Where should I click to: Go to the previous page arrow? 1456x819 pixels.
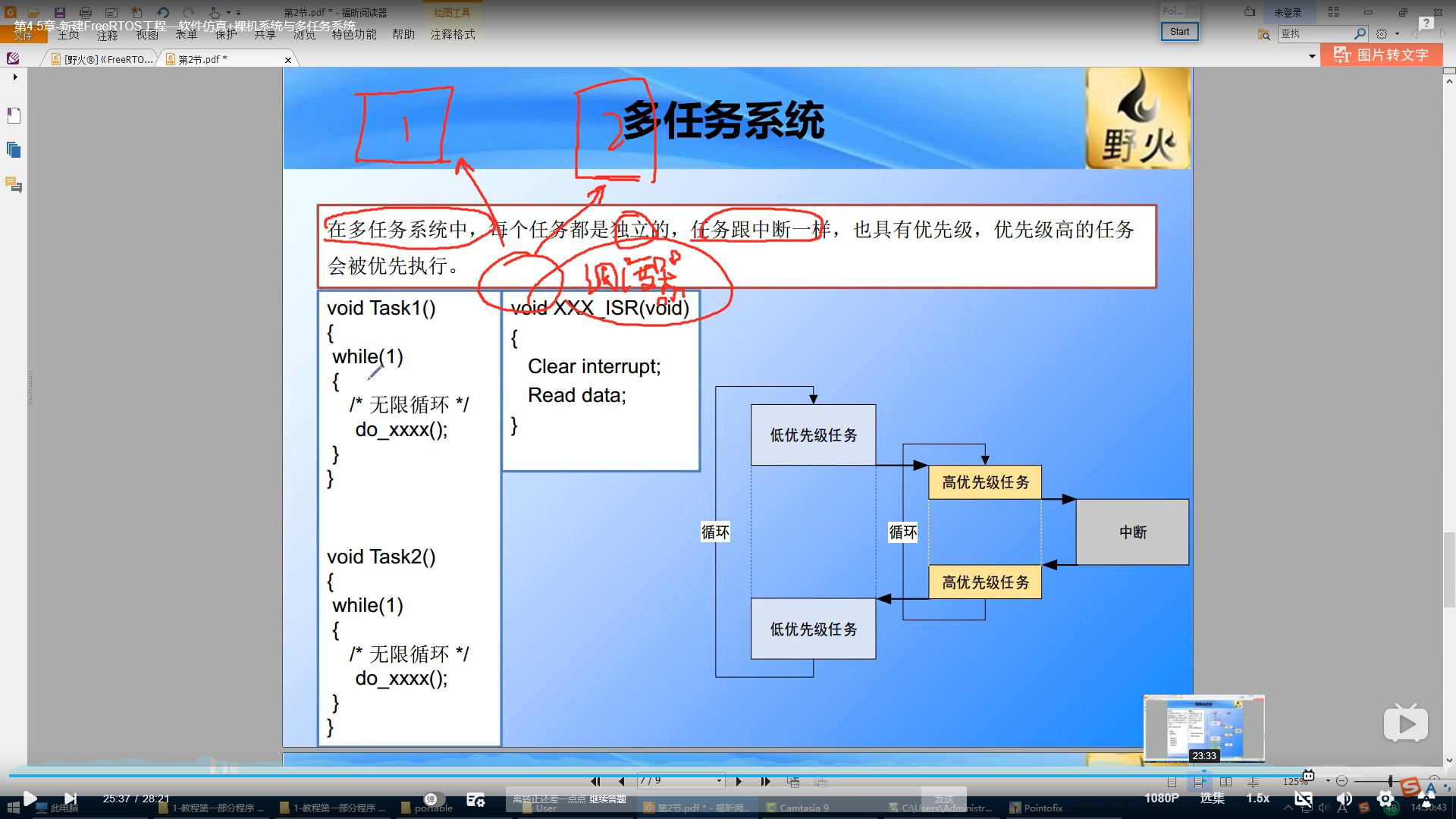click(x=622, y=781)
